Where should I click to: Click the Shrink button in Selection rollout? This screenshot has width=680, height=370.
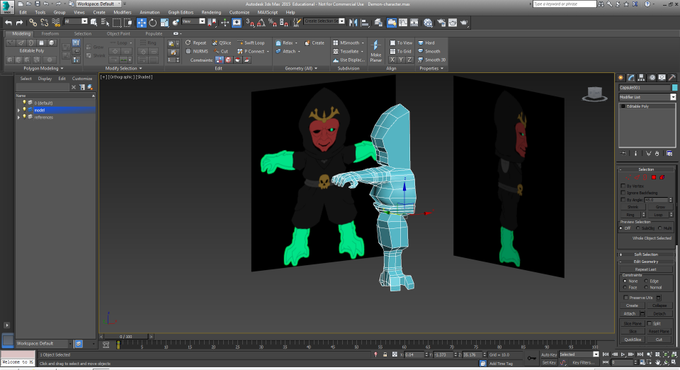(632, 207)
